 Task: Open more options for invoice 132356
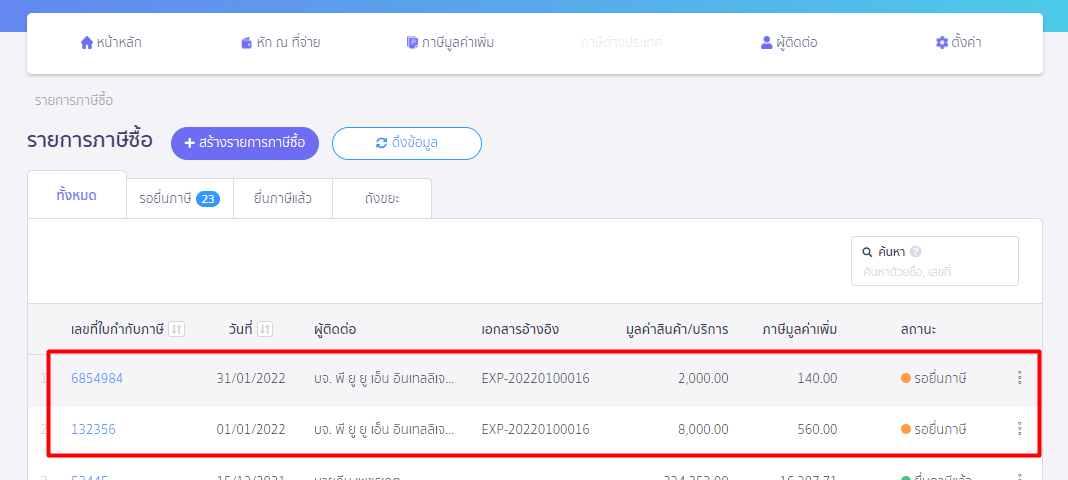coord(1019,429)
